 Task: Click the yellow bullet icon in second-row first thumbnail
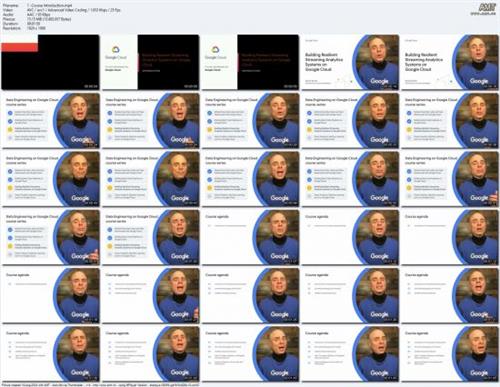tap(10, 129)
